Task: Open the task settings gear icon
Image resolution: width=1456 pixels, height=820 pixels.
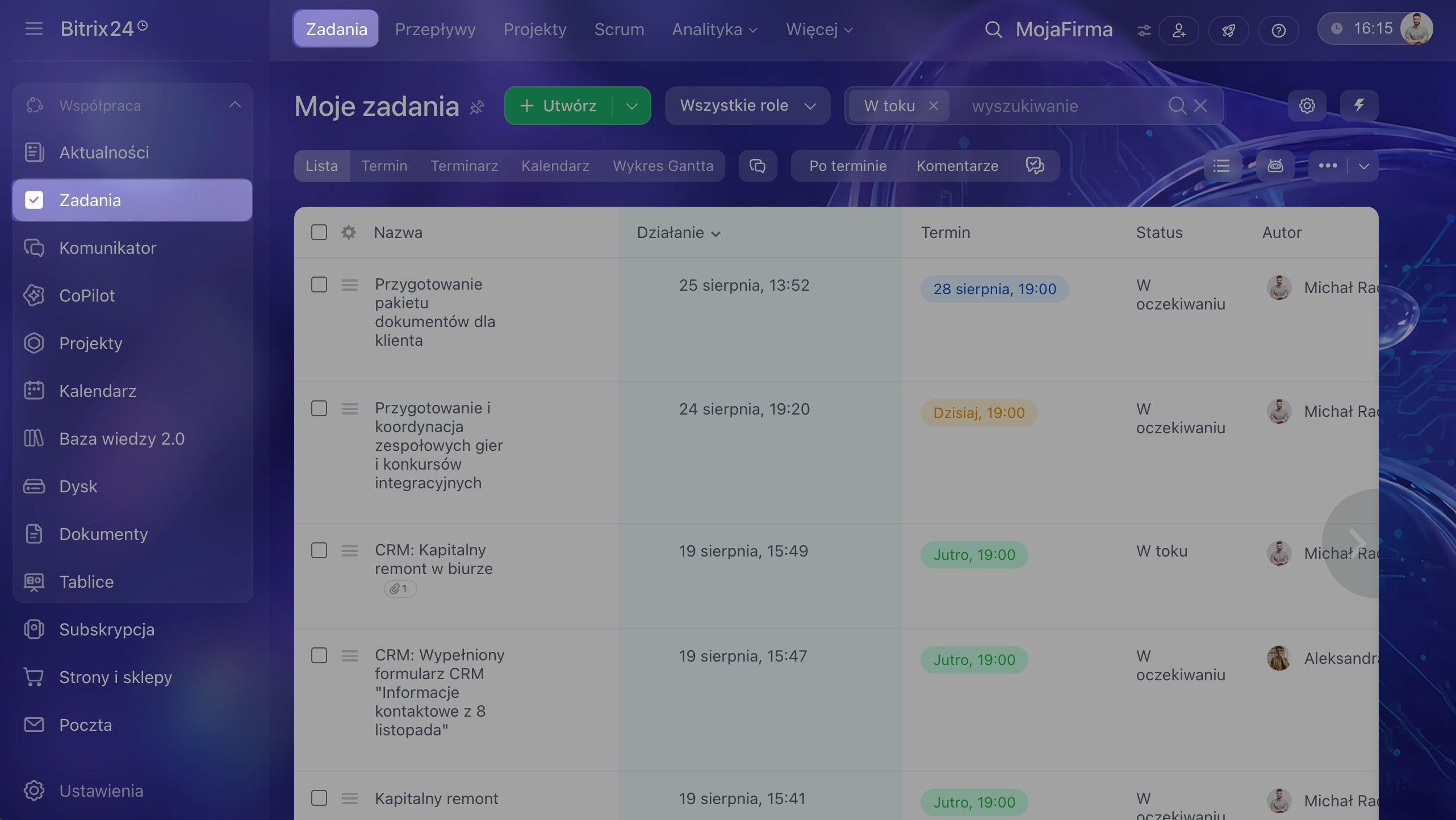Action: pos(1307,106)
